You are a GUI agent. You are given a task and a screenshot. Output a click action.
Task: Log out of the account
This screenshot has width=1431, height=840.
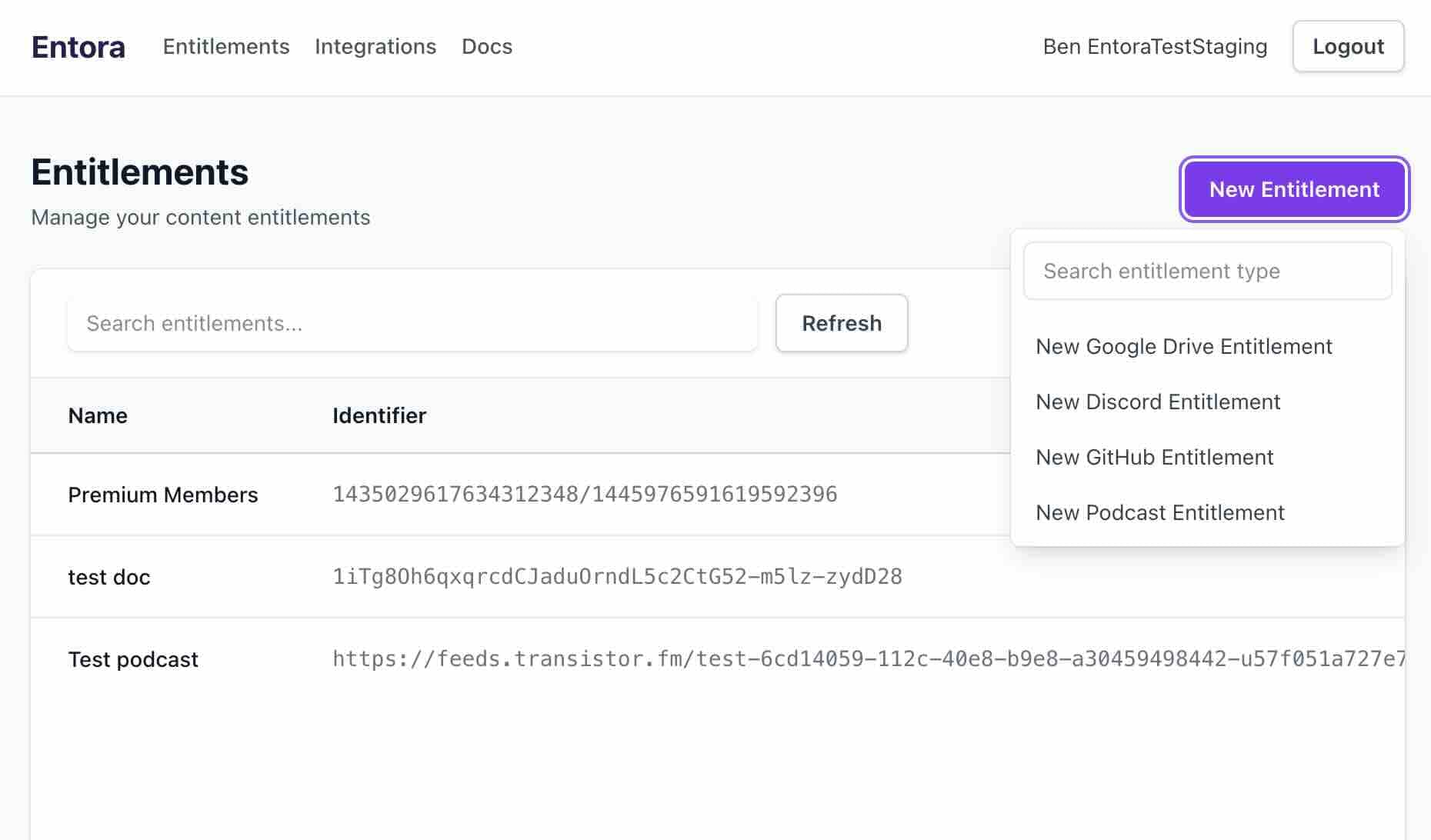pos(1348,46)
